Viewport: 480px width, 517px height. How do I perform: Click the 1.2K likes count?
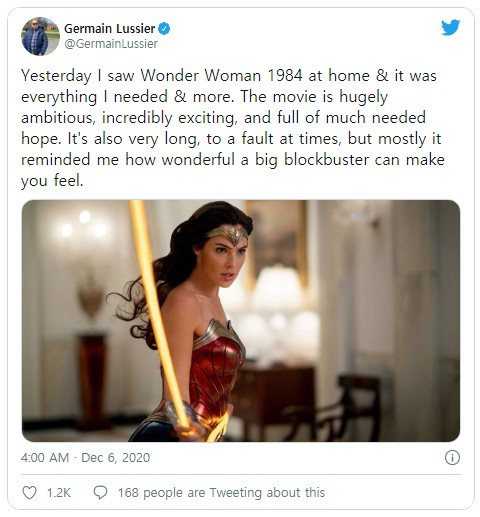click(x=59, y=493)
